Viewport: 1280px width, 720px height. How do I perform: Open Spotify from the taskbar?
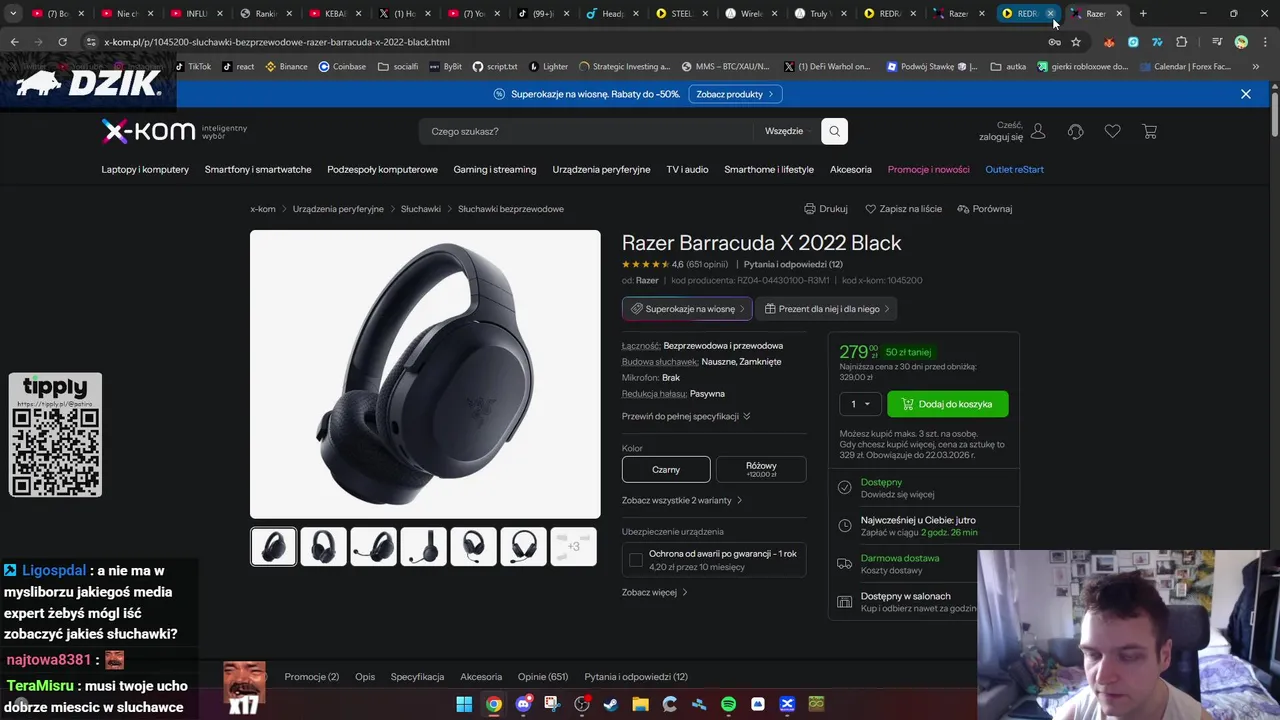coord(728,704)
